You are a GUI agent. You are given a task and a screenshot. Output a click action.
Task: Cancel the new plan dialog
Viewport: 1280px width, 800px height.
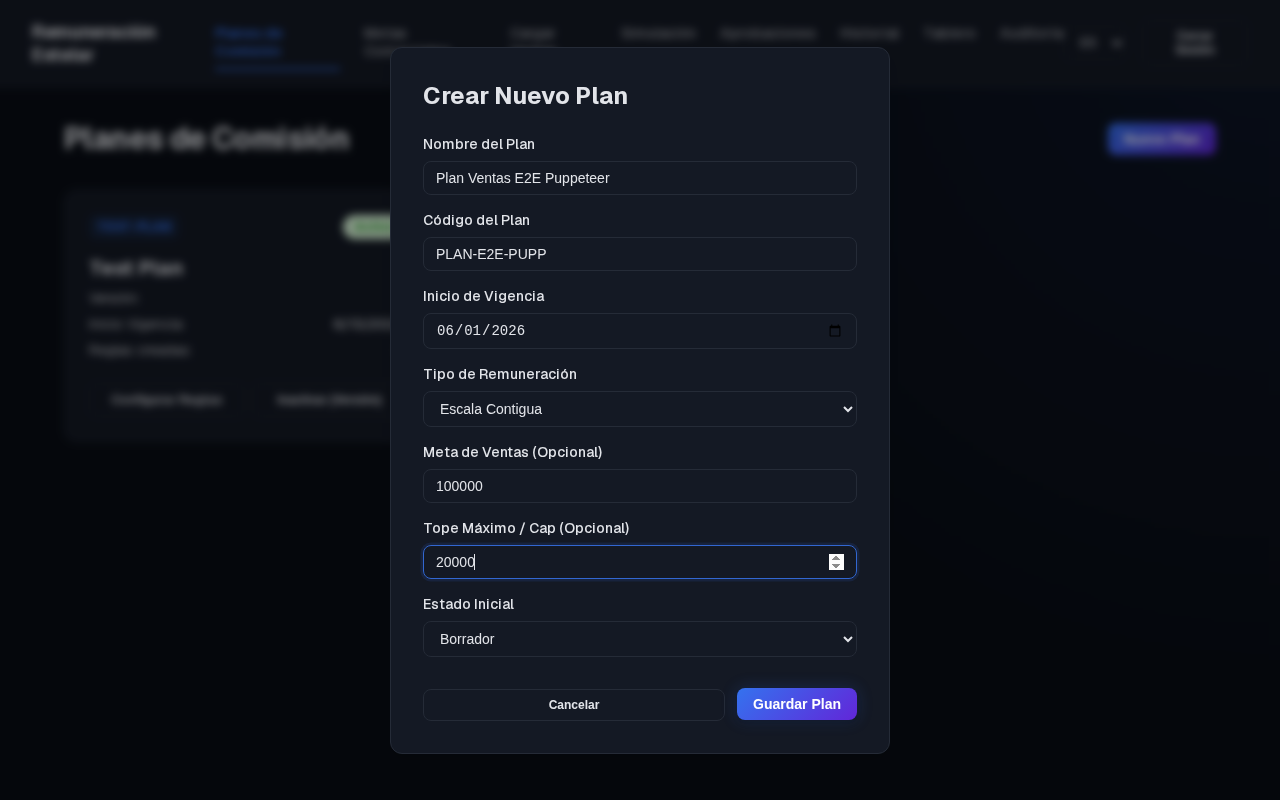[574, 705]
